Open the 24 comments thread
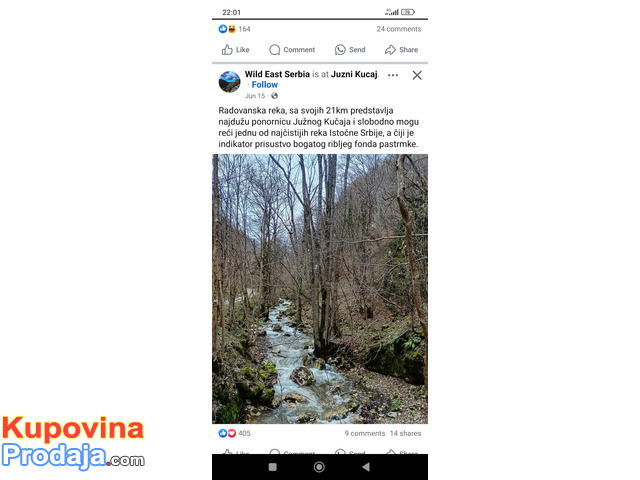This screenshot has height=480, width=640. coord(399,29)
